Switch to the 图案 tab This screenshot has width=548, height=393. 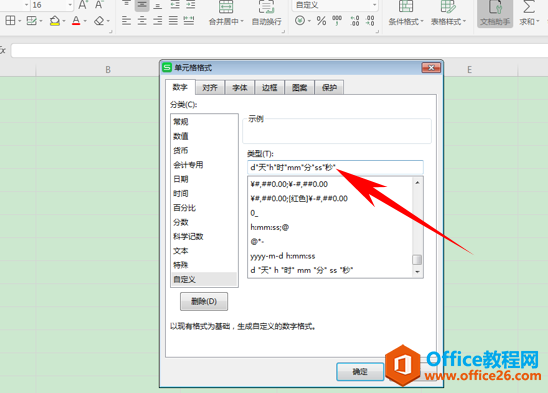(300, 87)
